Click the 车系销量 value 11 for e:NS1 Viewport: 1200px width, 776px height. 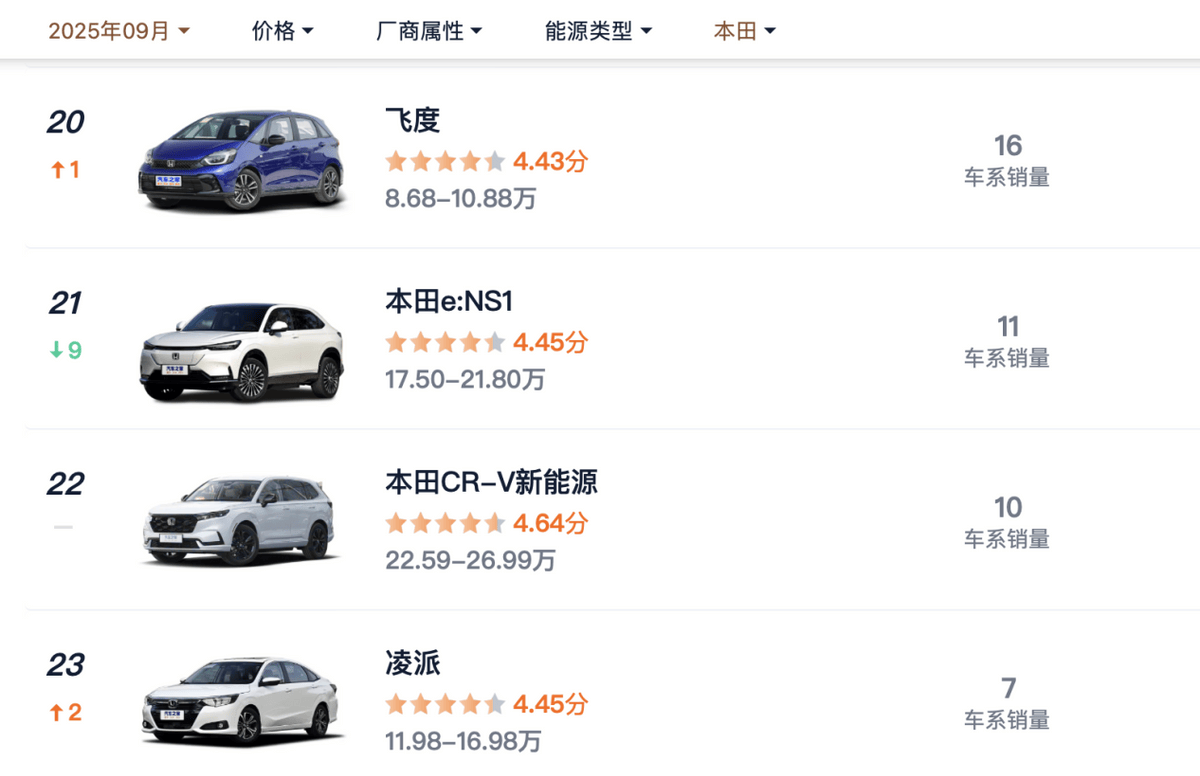[x=1008, y=327]
